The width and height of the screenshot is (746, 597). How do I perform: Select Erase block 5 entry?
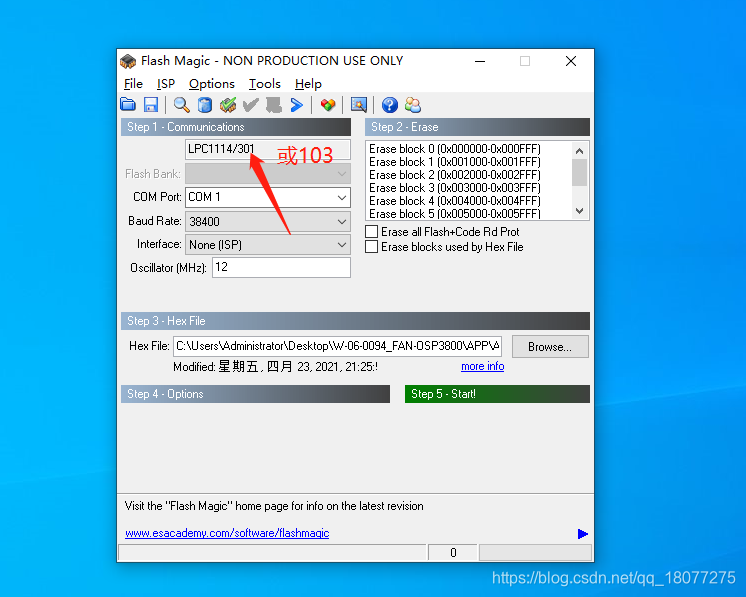tap(455, 214)
